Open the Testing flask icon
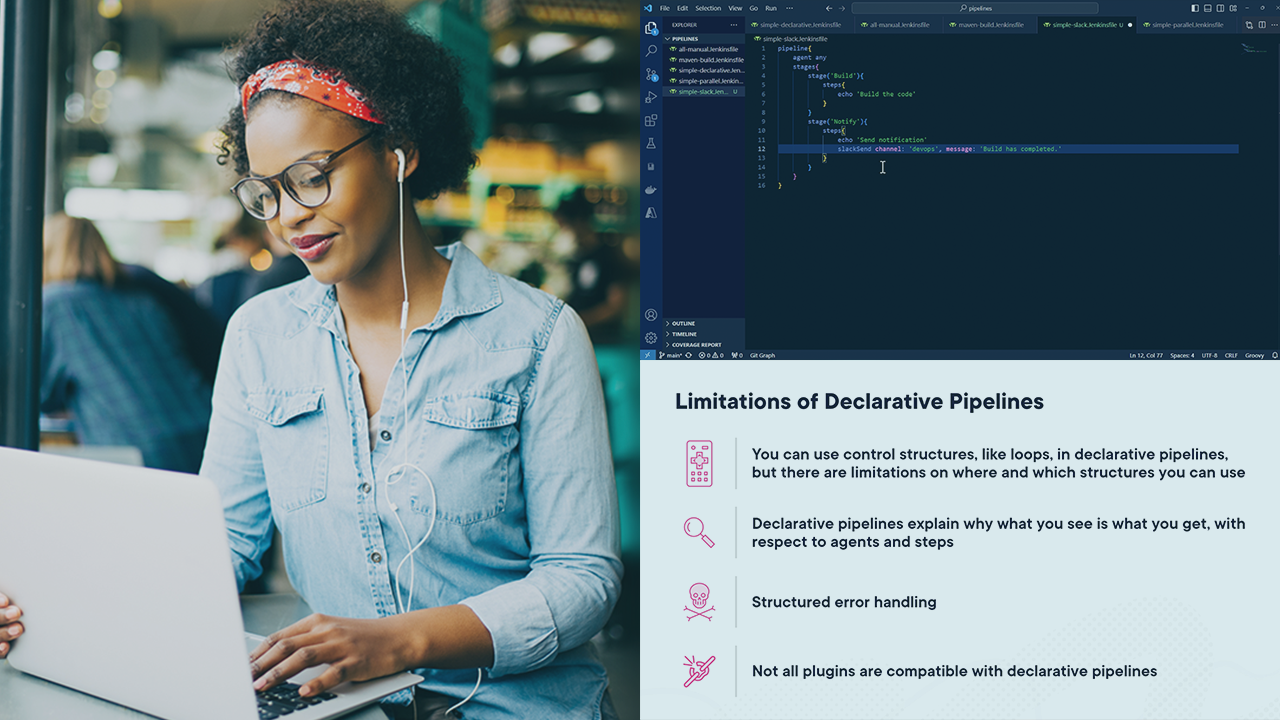 tap(651, 144)
